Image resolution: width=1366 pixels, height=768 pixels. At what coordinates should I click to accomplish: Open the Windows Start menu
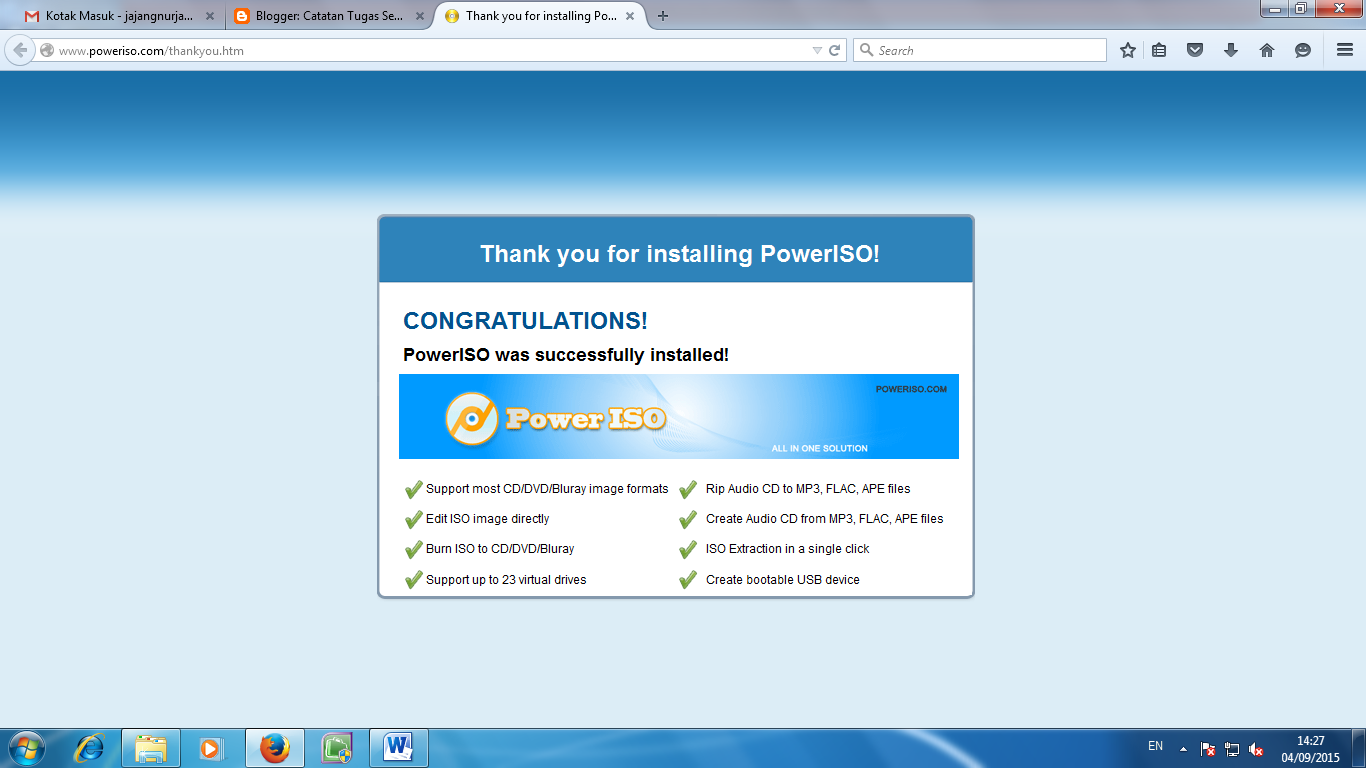tap(26, 748)
